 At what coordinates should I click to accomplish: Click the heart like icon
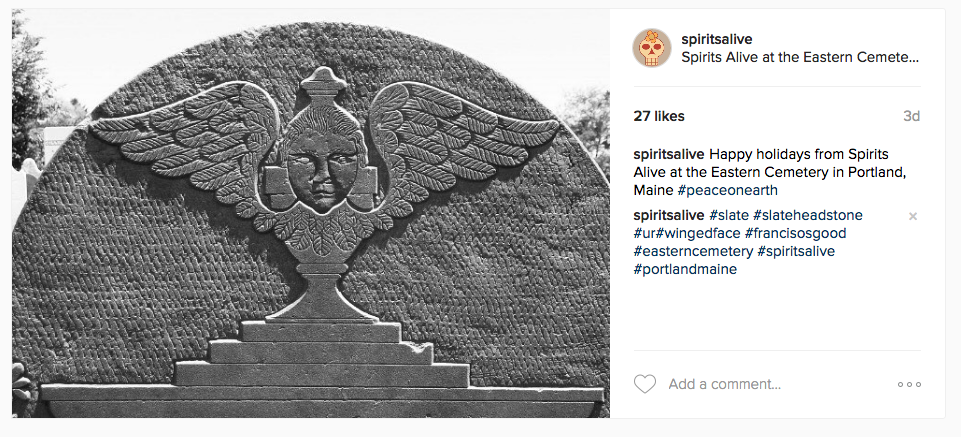(x=644, y=384)
